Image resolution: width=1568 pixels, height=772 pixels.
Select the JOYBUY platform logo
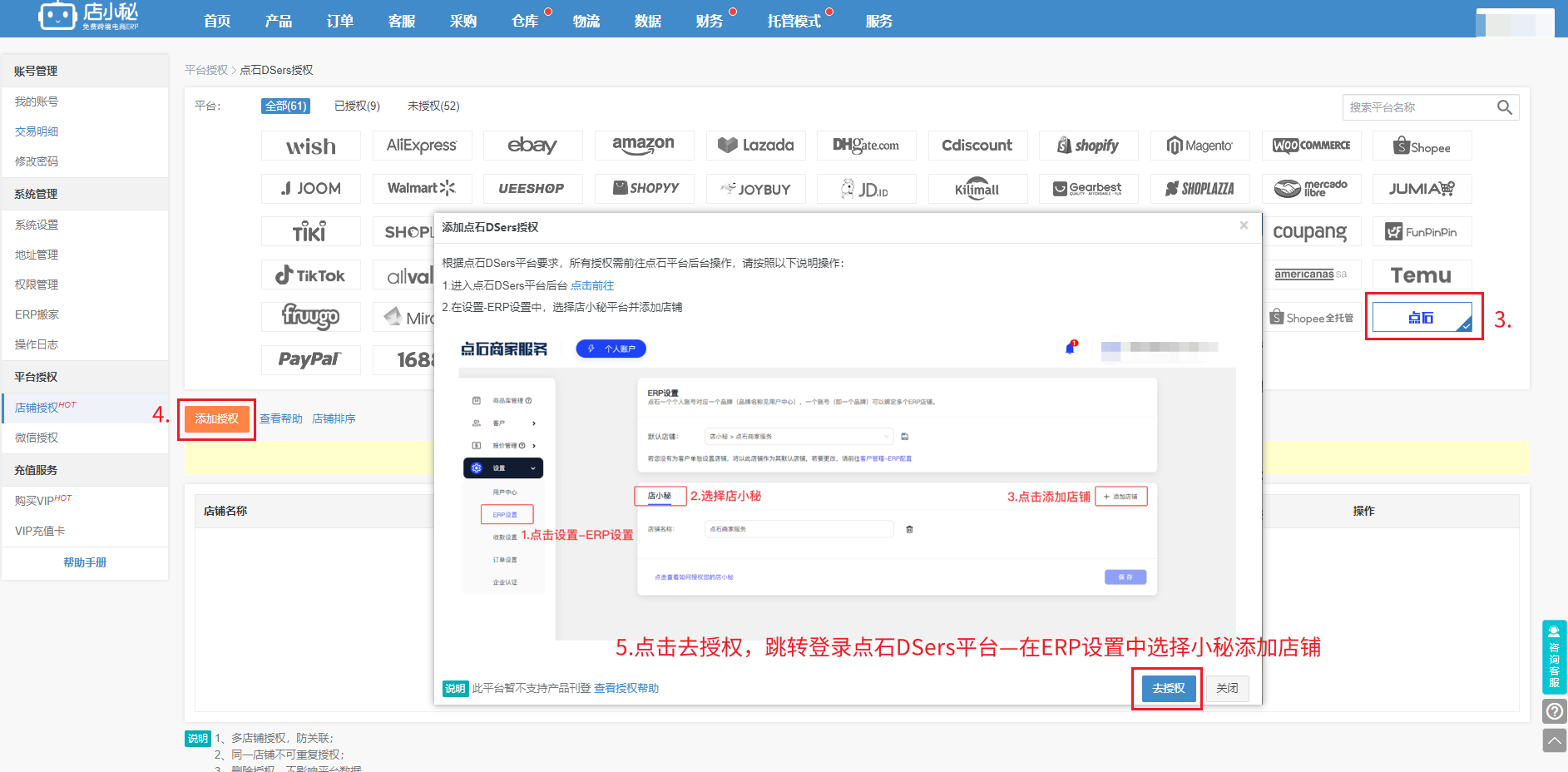755,189
